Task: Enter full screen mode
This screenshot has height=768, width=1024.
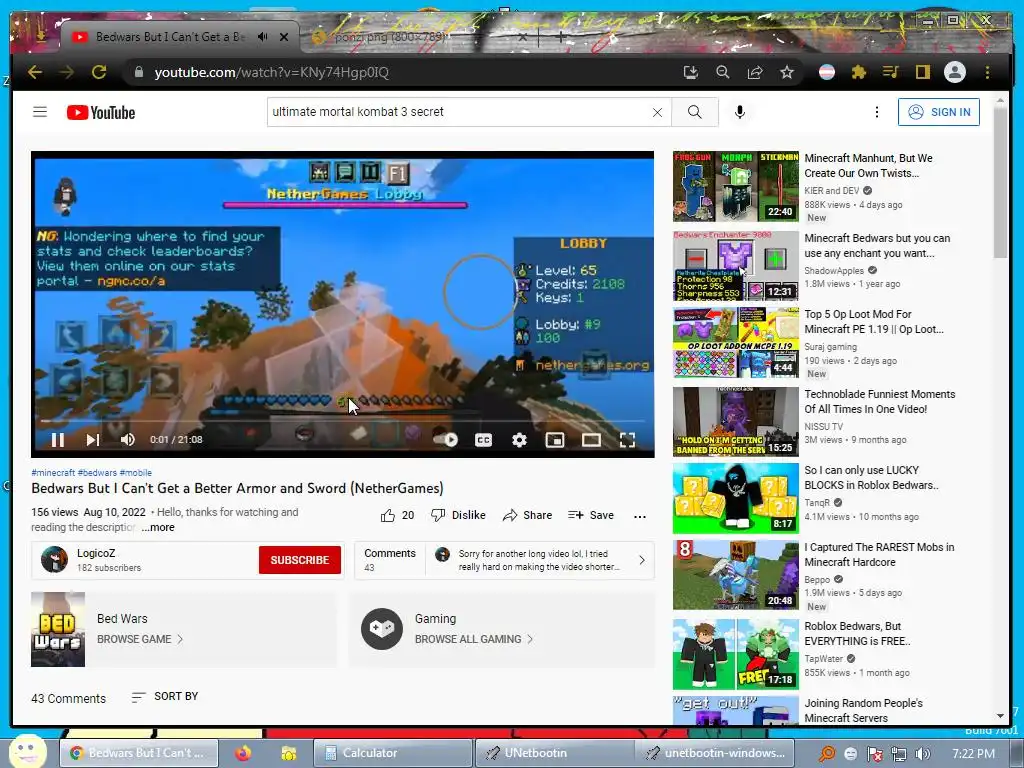Action: coord(627,440)
